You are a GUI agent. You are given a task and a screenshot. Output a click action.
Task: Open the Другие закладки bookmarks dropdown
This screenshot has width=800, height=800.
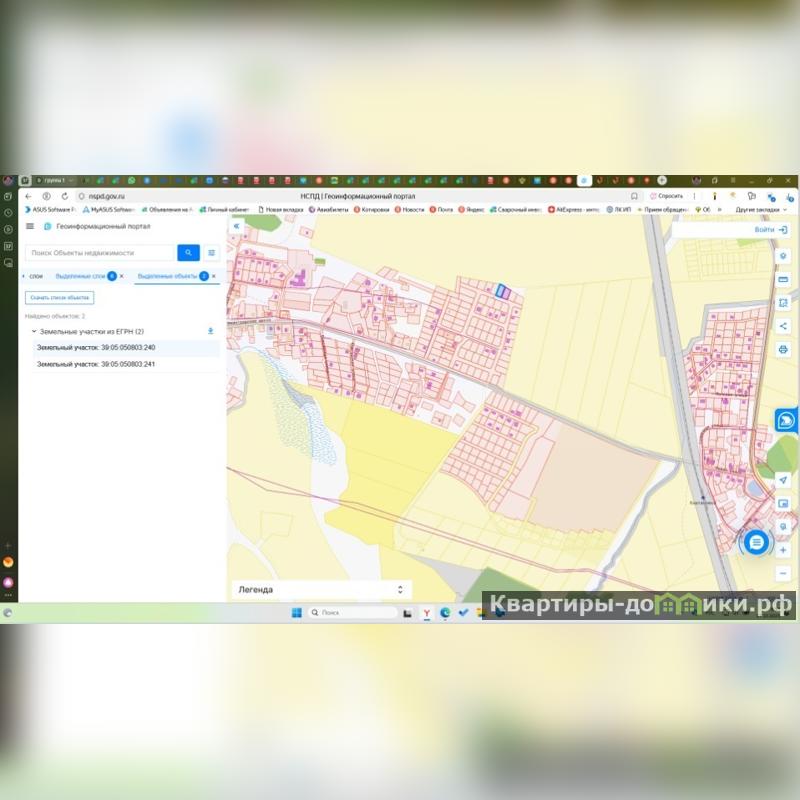pos(762,210)
